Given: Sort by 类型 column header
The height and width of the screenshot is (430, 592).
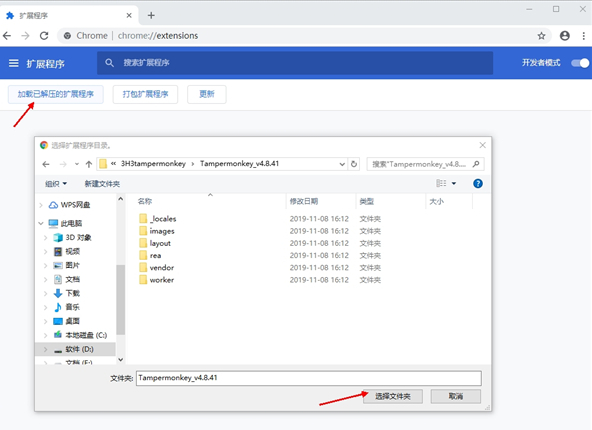Looking at the screenshot, I should (x=367, y=202).
